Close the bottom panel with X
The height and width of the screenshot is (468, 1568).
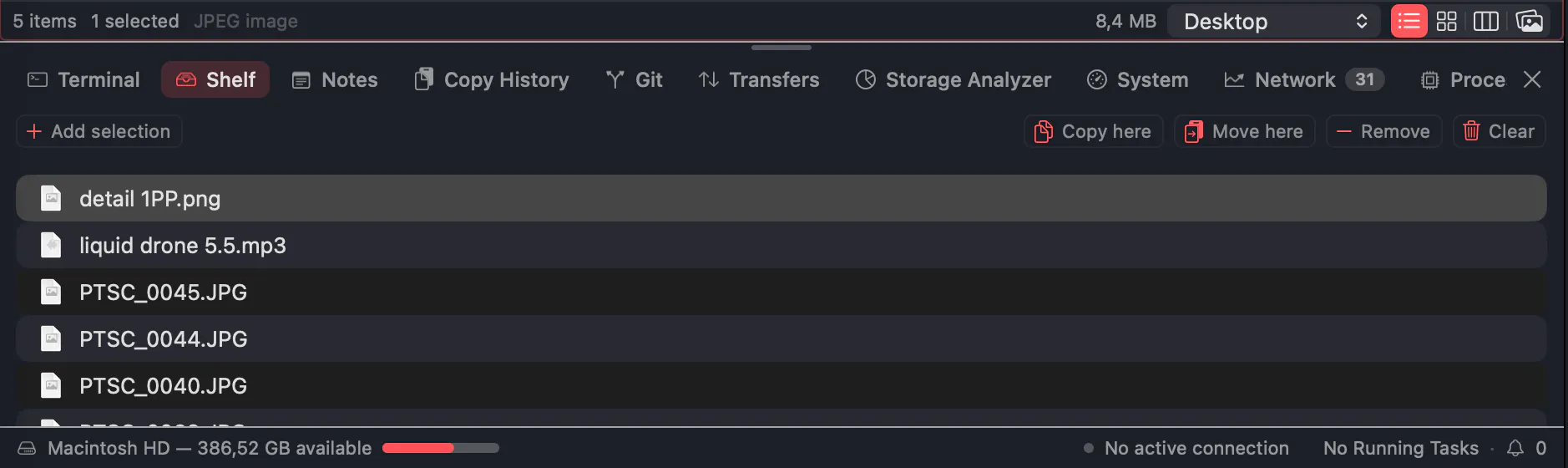(x=1532, y=79)
